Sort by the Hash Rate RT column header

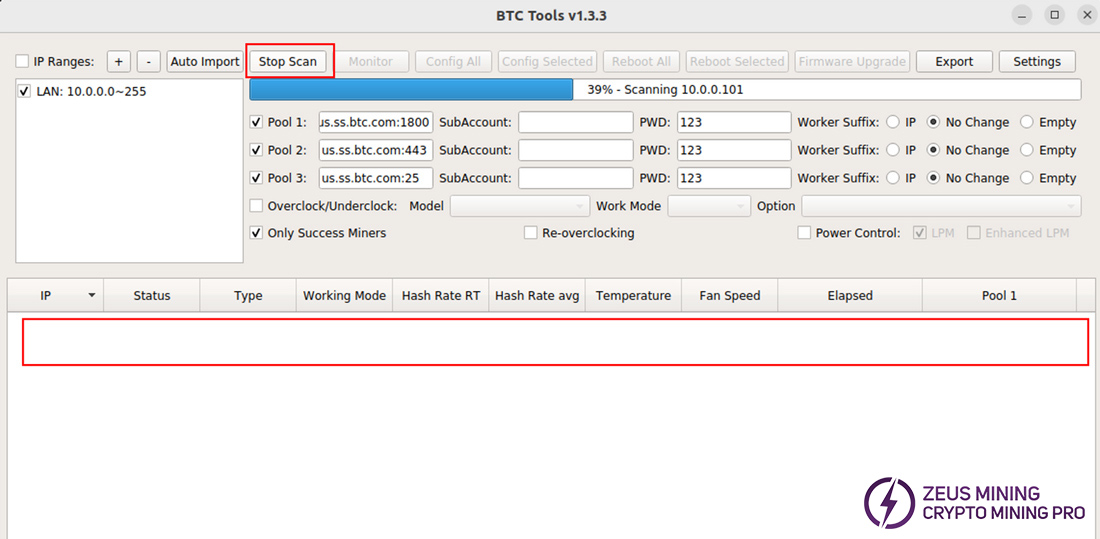point(441,296)
